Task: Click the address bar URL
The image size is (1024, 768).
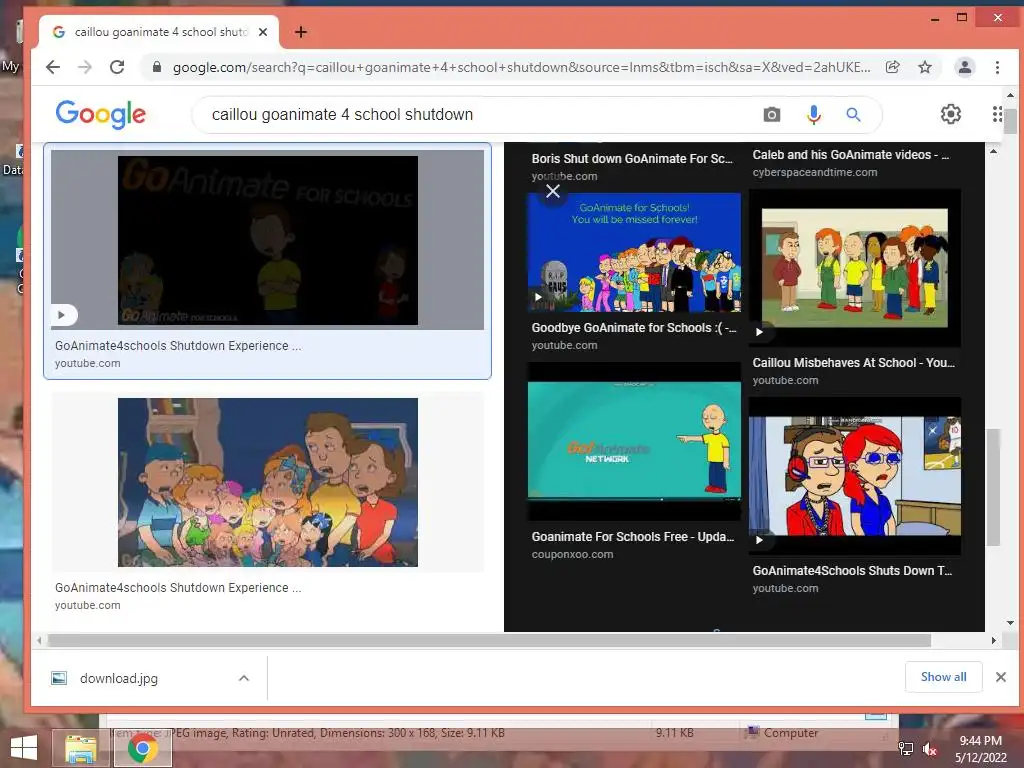Action: (x=521, y=67)
